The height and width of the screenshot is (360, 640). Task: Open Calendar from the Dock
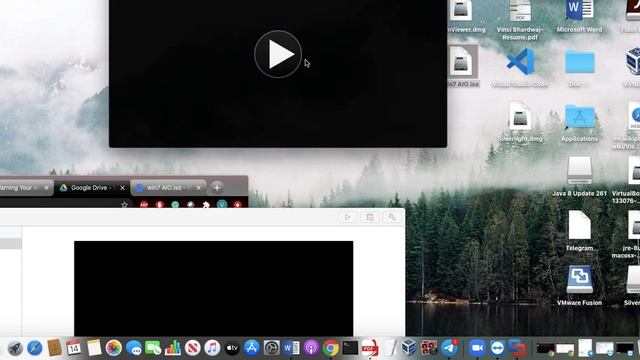74,348
